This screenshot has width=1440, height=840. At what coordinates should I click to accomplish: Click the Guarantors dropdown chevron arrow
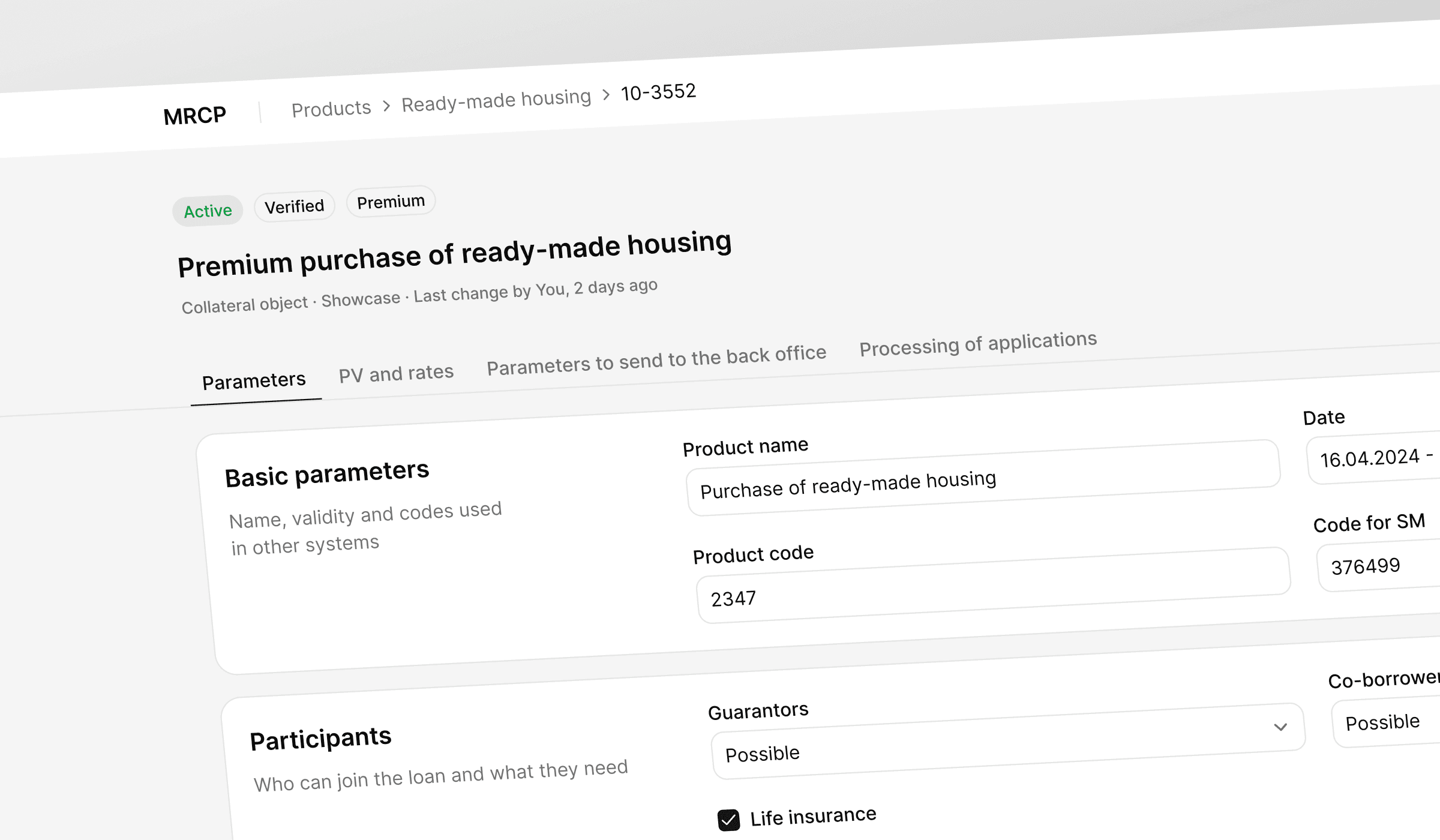(x=1280, y=727)
